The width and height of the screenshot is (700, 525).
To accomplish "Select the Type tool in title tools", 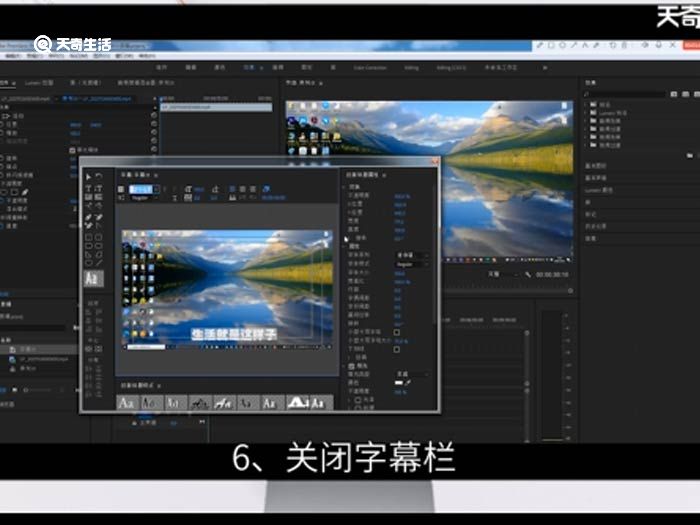I will (x=89, y=190).
